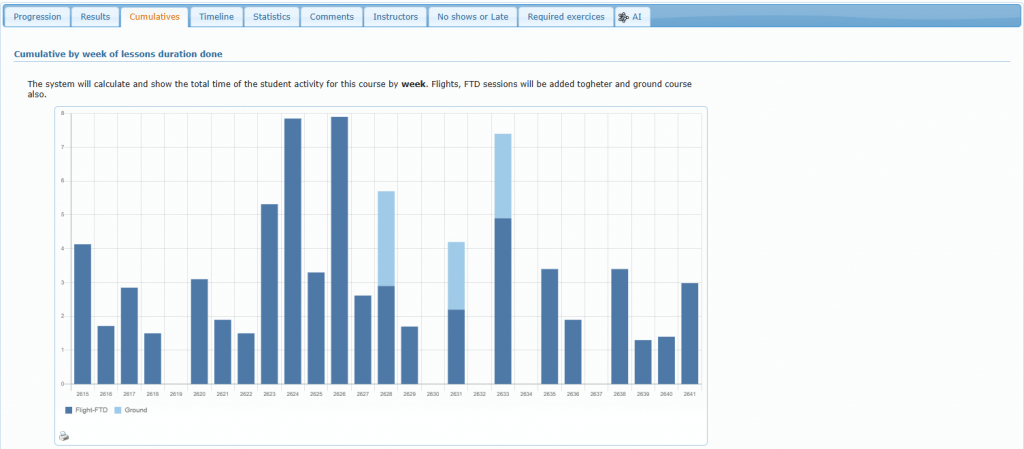Viewport: 1024px width, 449px height.
Task: Click the Flight-FTD bar for week 2616
Action: [x=106, y=355]
